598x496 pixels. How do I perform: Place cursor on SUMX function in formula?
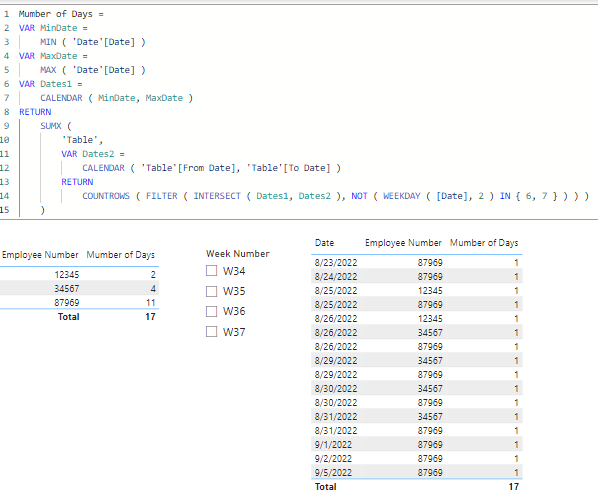(x=51, y=126)
